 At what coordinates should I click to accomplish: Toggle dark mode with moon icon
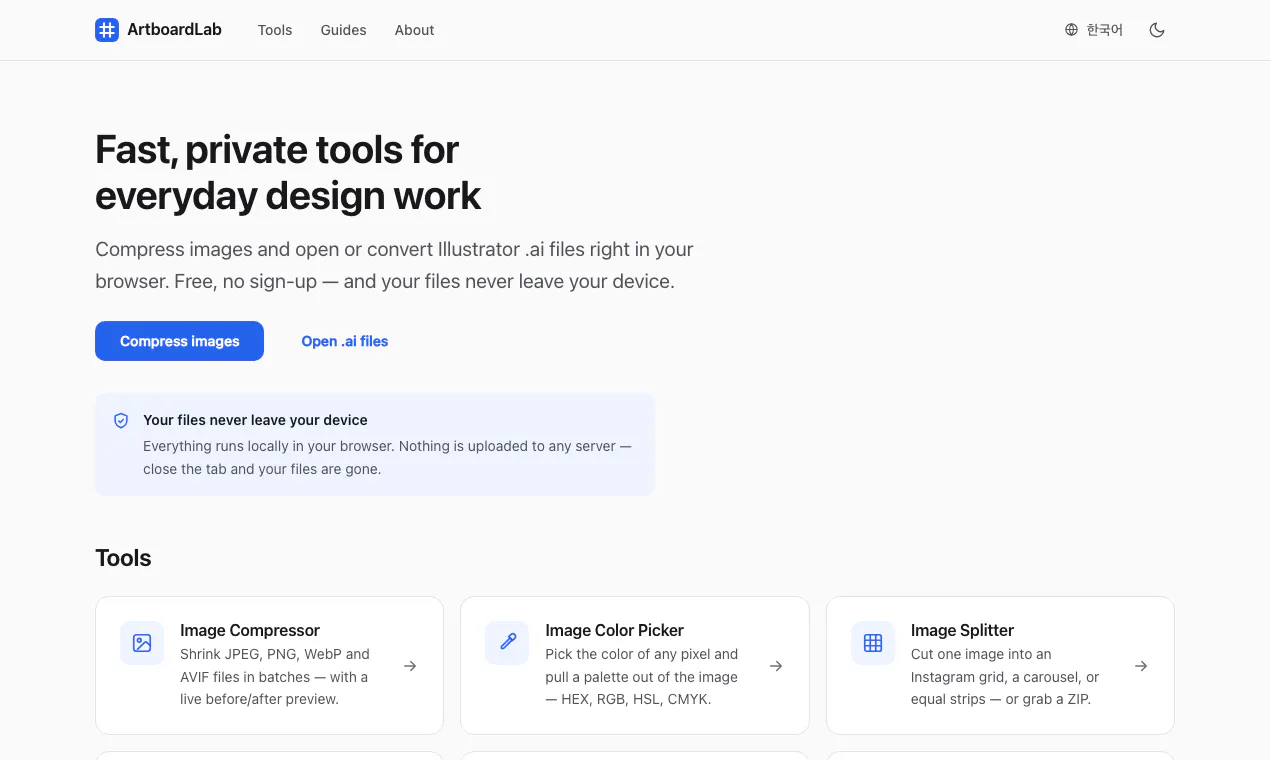(1157, 30)
